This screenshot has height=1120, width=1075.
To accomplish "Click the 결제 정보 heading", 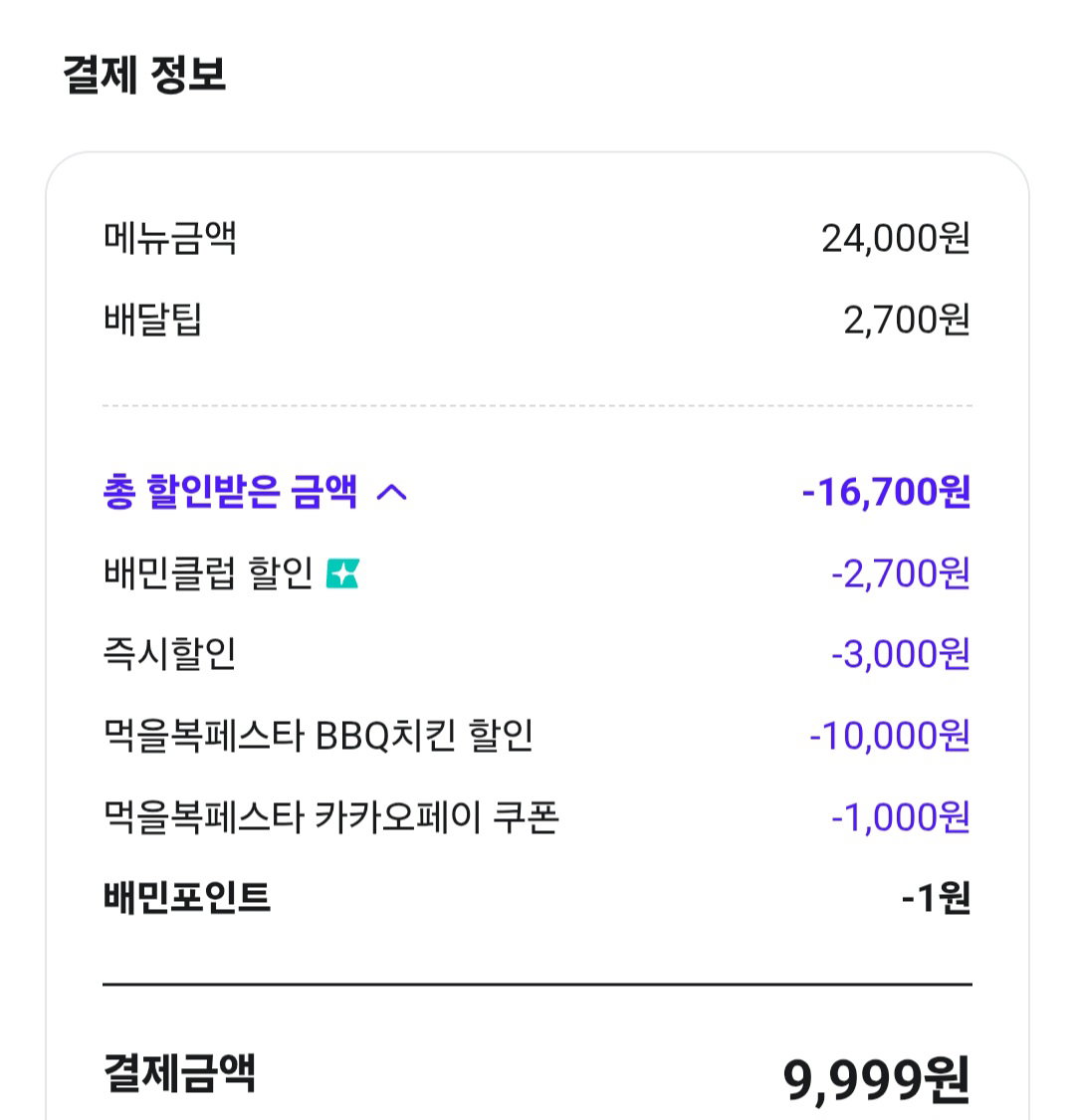I will 145,75.
